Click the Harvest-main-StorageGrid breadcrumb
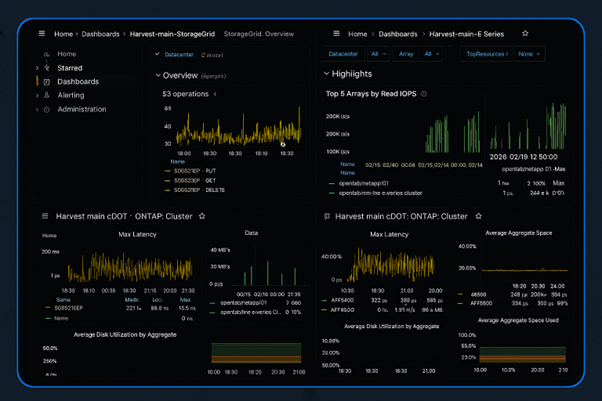 pyautogui.click(x=172, y=34)
